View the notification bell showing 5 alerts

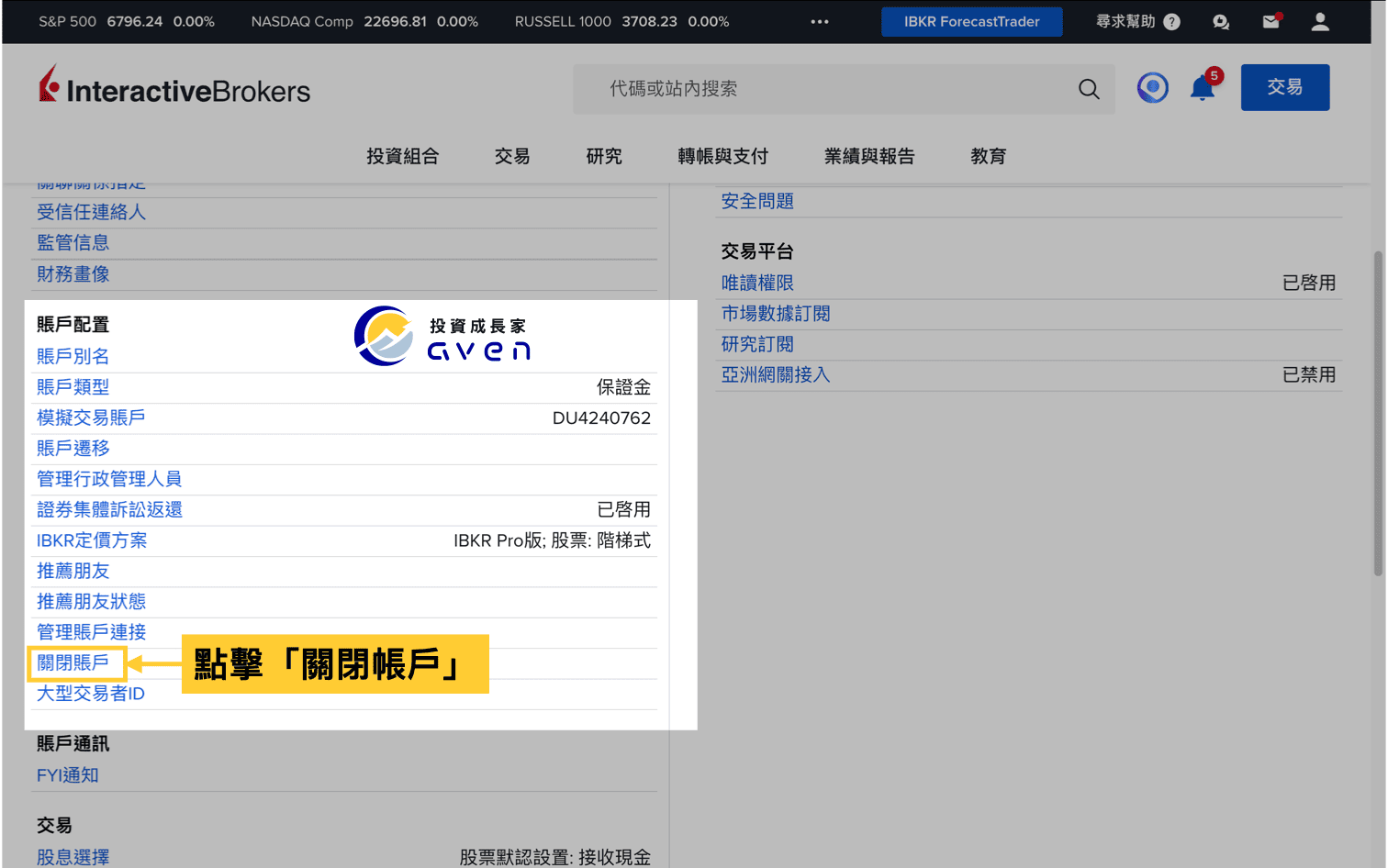click(1203, 89)
